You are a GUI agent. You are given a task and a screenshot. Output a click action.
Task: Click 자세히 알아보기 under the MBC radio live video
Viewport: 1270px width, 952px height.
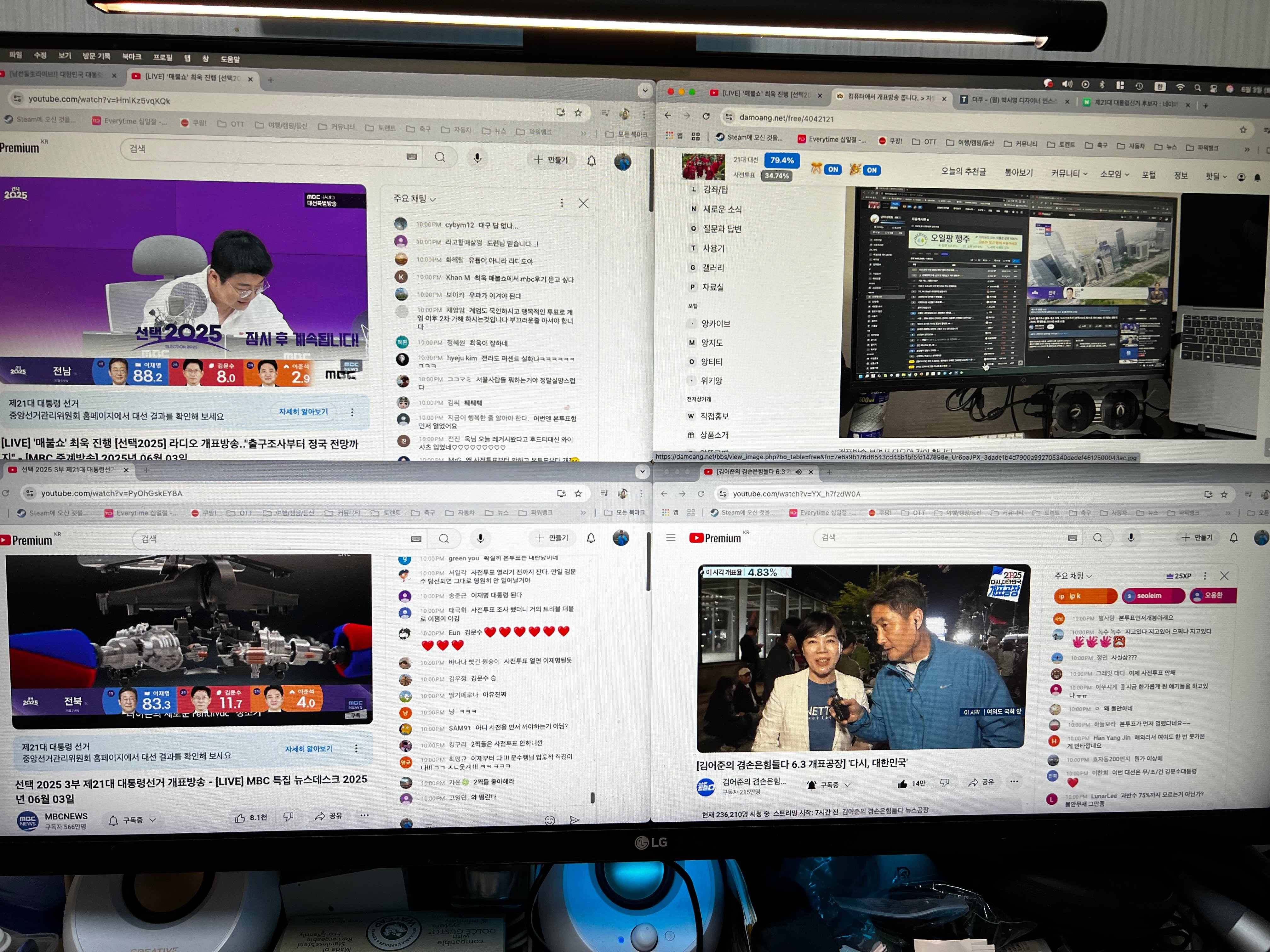click(303, 411)
